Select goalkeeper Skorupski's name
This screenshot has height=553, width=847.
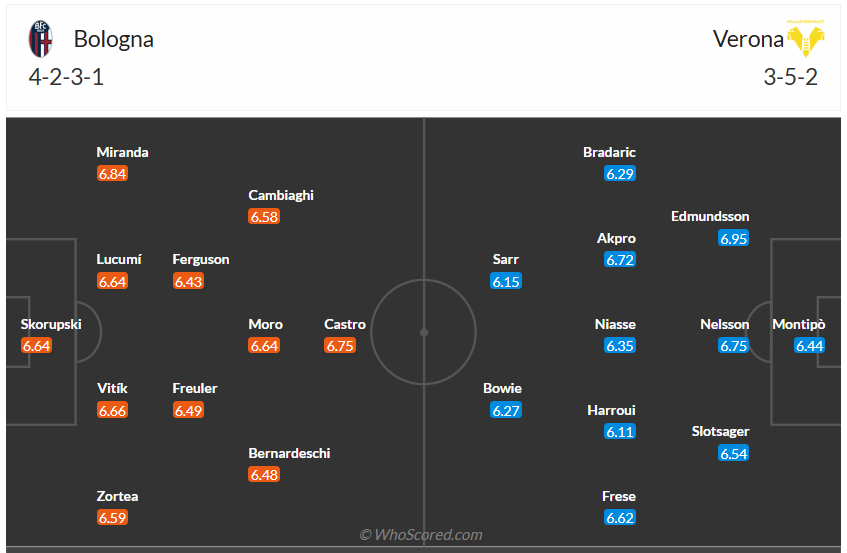tap(51, 324)
